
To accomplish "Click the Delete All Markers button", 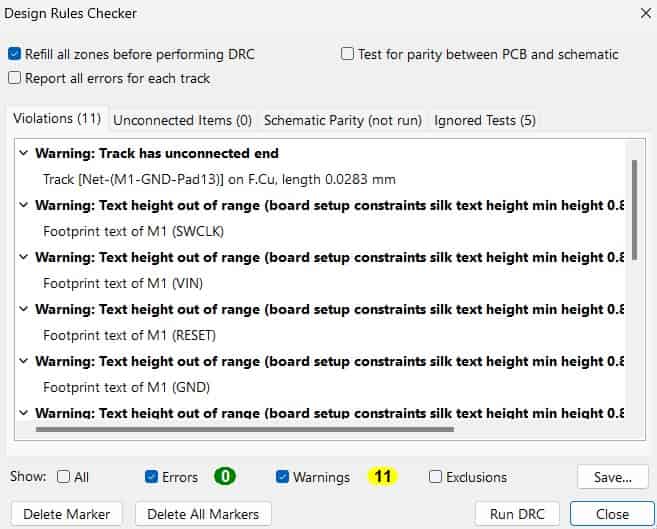I will [203, 514].
